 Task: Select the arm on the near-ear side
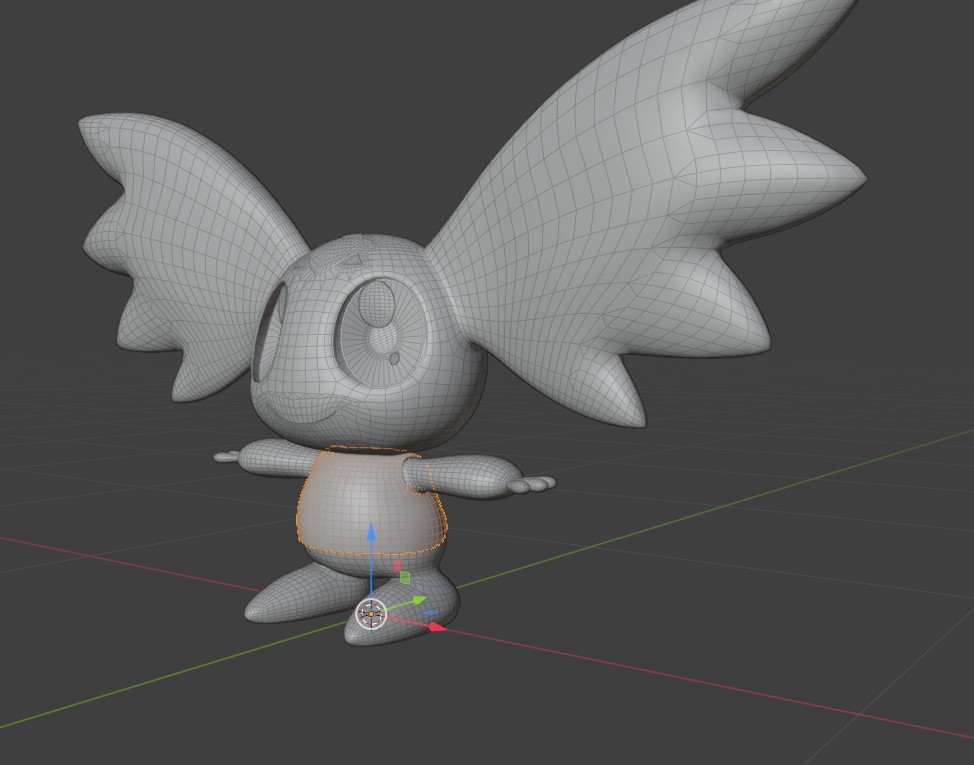click(x=478, y=477)
